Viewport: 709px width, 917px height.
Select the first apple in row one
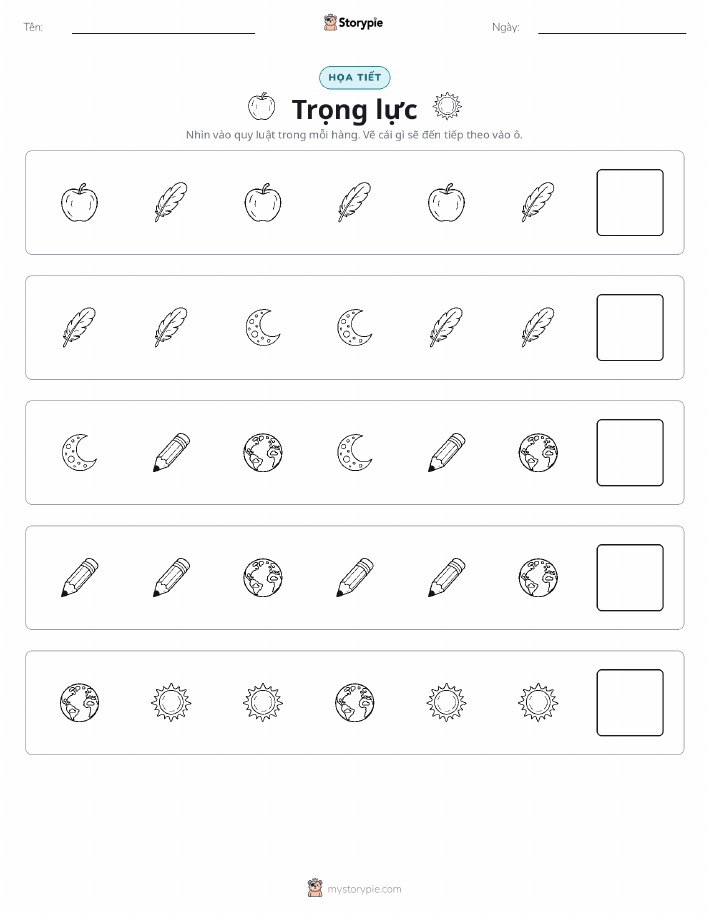click(80, 202)
